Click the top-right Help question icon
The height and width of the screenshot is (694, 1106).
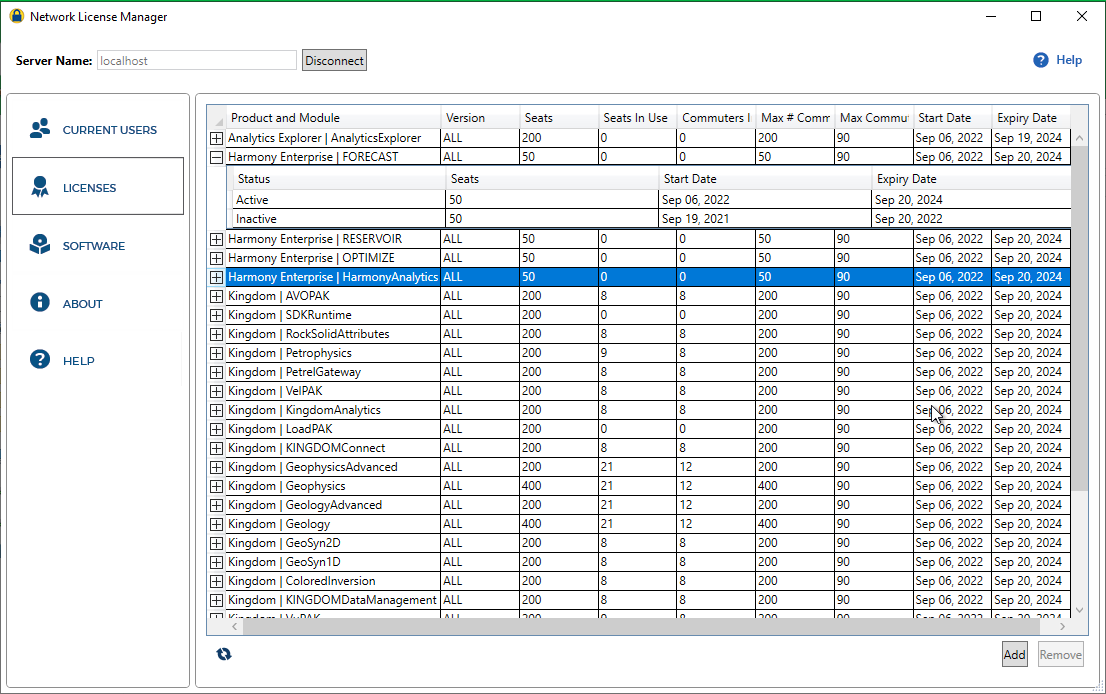(1040, 60)
